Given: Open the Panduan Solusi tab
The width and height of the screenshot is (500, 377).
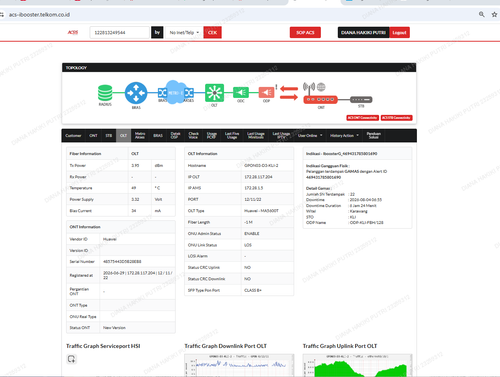Looking at the screenshot, I should point(374,135).
